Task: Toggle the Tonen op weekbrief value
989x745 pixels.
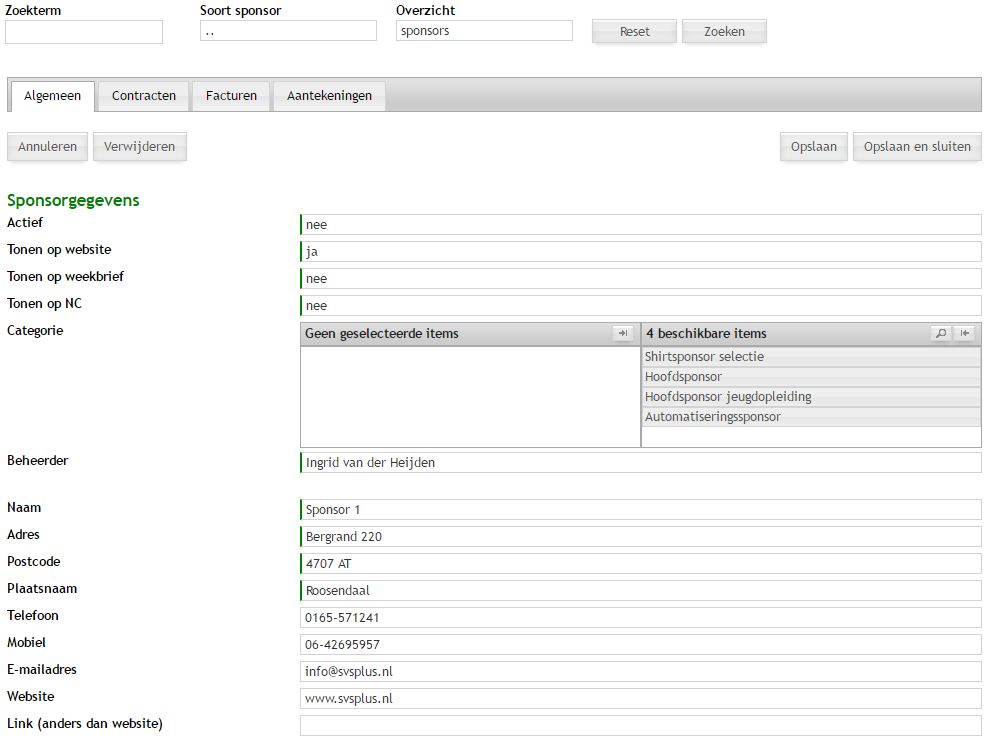Action: pyautogui.click(x=640, y=279)
